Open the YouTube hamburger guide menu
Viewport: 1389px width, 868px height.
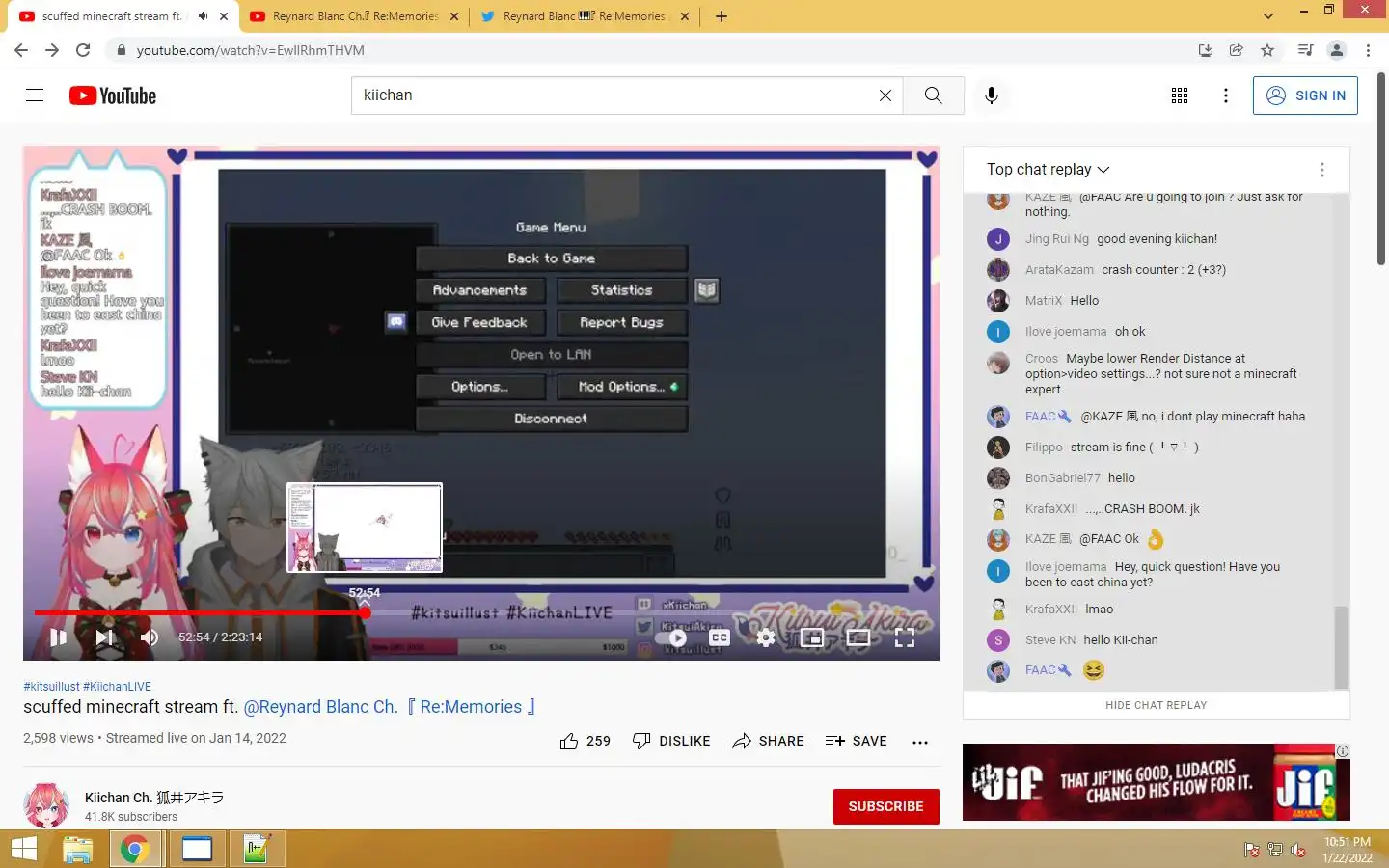click(x=35, y=95)
